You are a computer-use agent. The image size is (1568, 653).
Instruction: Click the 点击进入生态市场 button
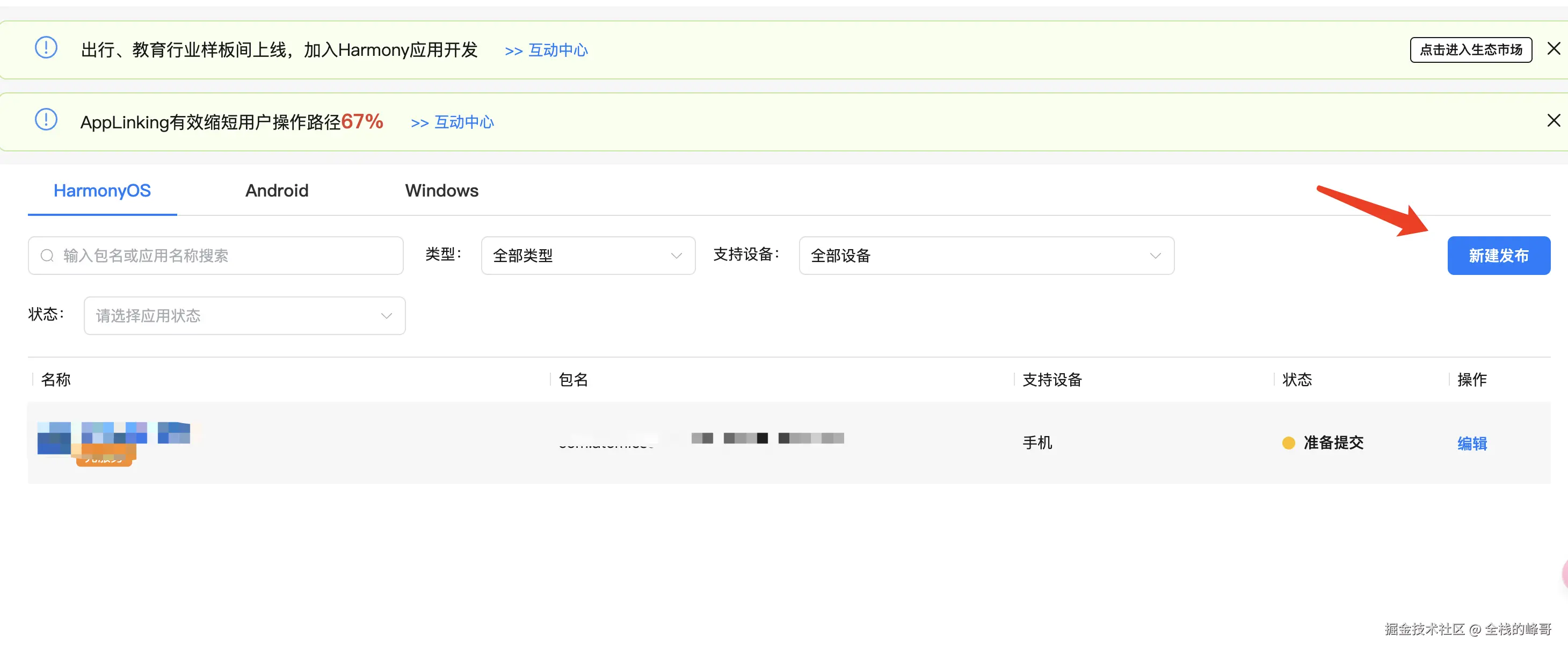point(1470,50)
